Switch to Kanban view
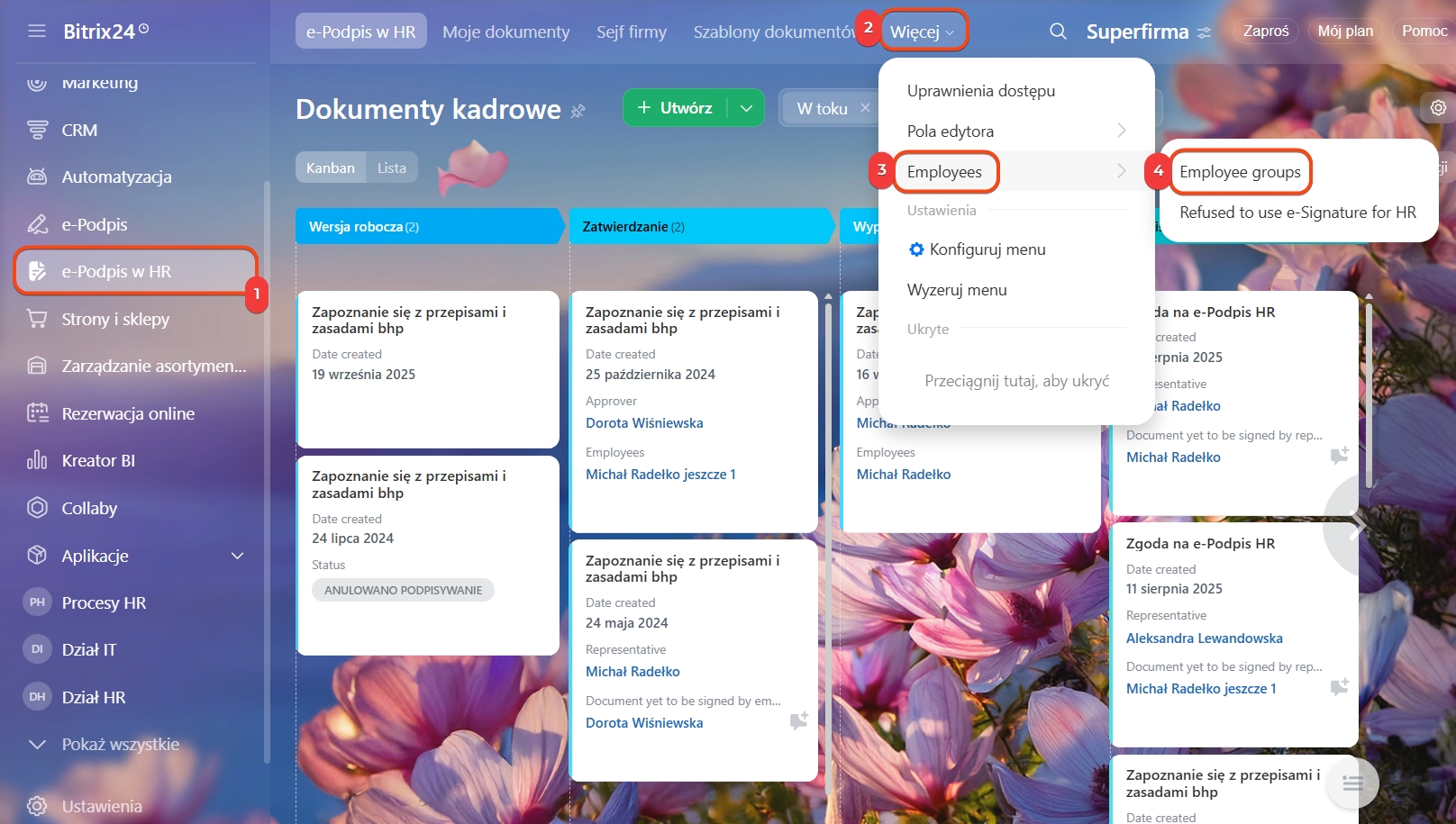This screenshot has width=1456, height=824. pos(331,168)
